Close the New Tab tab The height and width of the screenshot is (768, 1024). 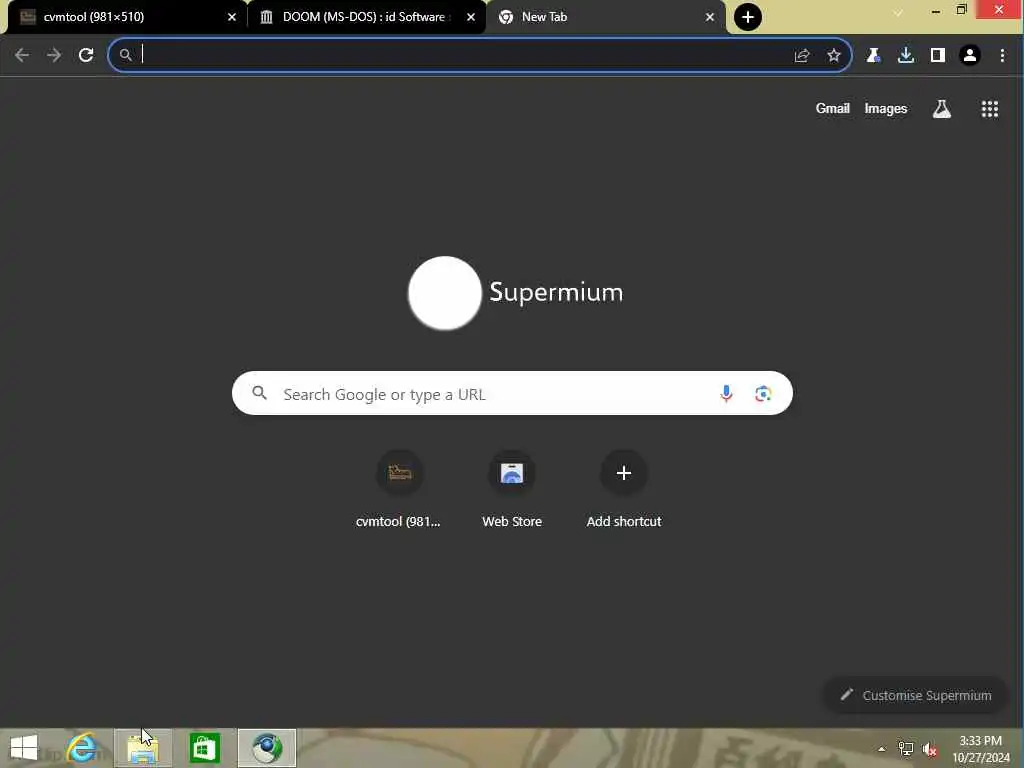[x=710, y=18]
